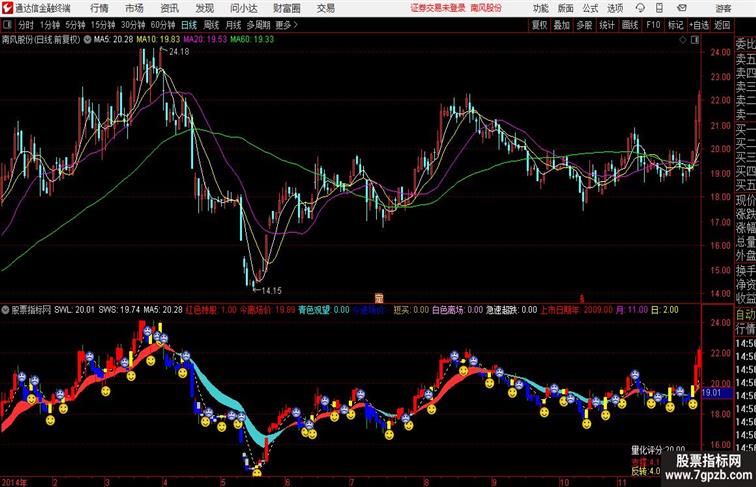The image size is (756, 487).
Task: Click the 白色离场 indicator label
Action: pyautogui.click(x=447, y=310)
